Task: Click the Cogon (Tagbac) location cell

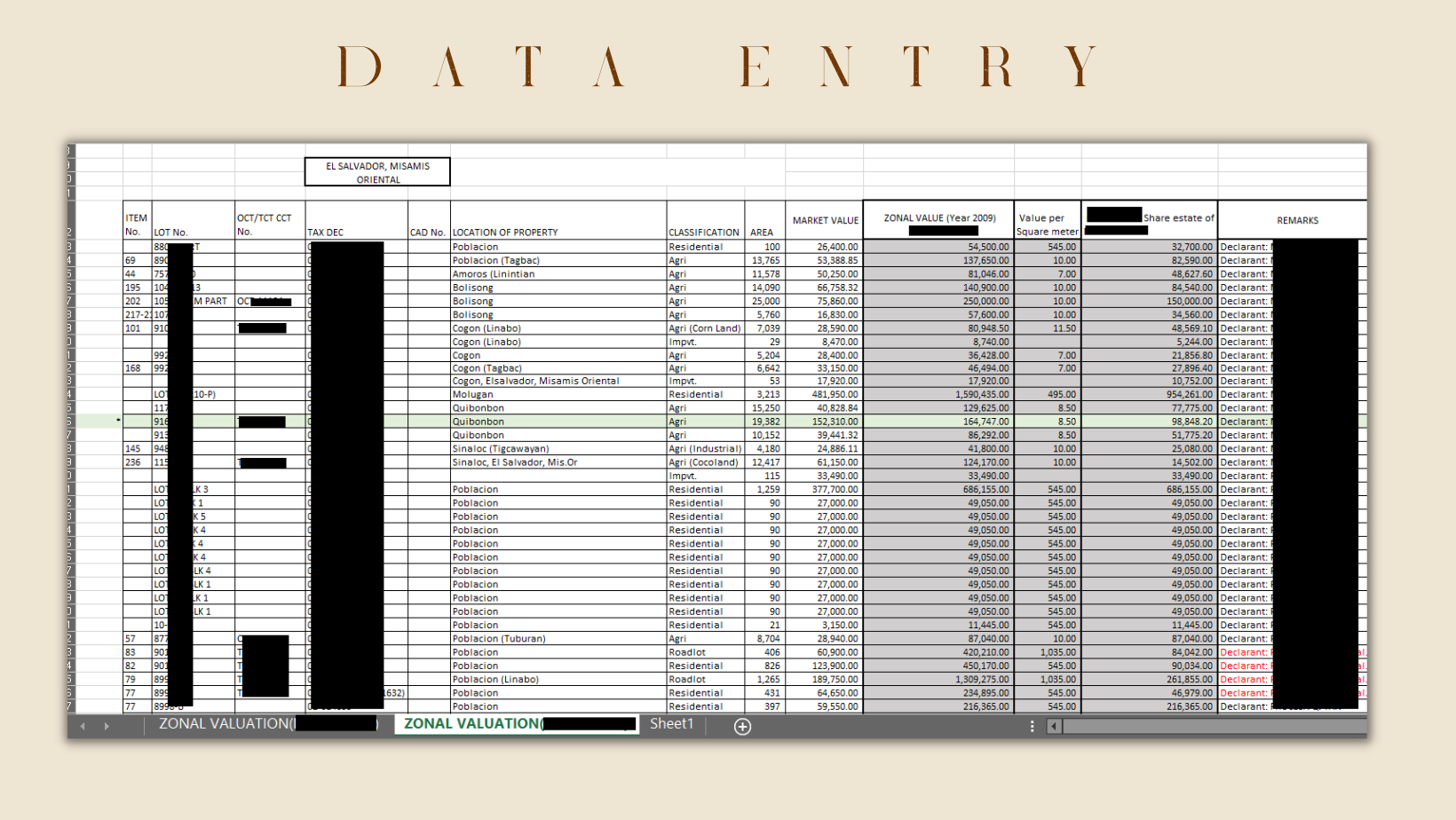Action: click(558, 368)
